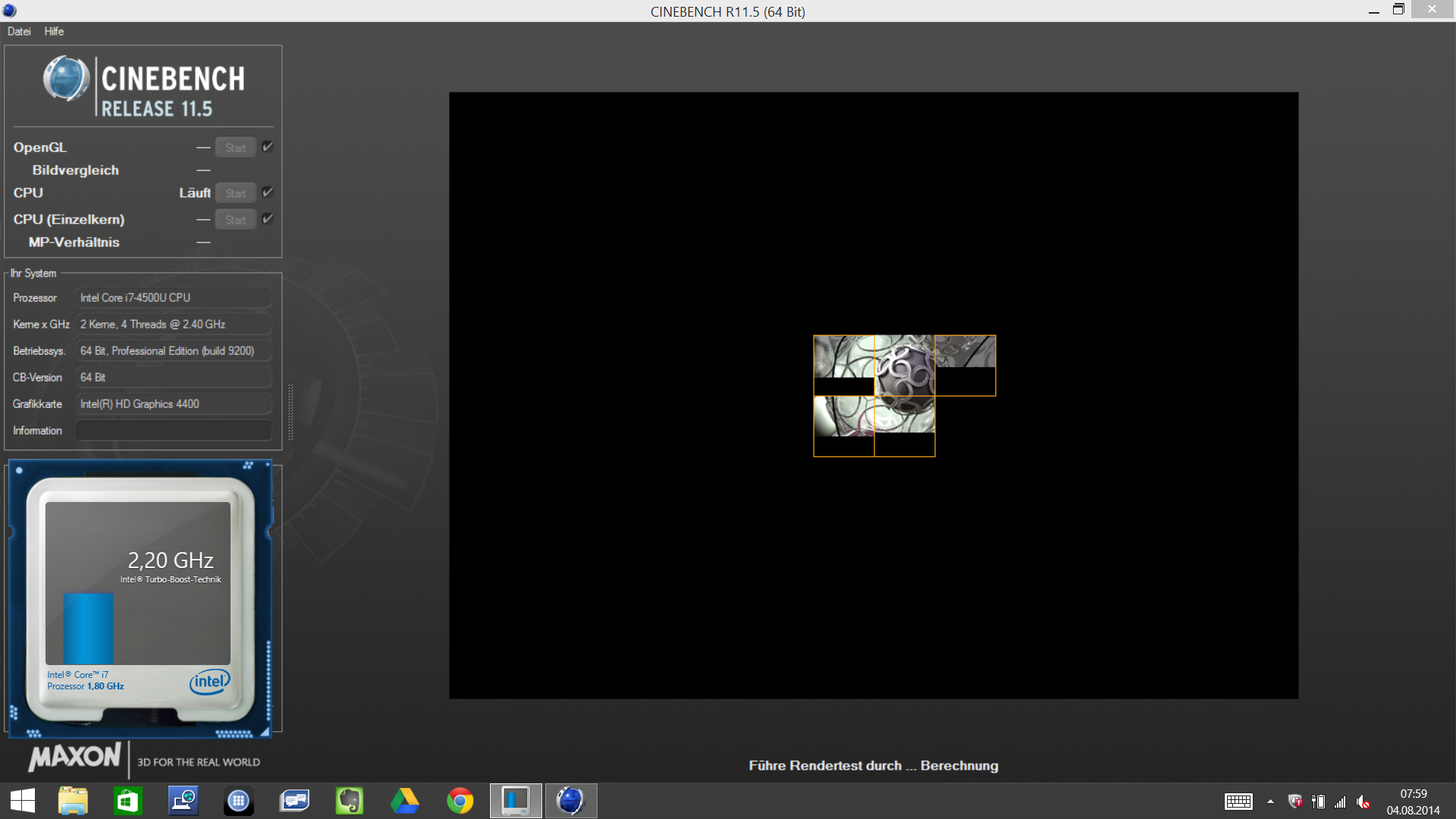This screenshot has height=819, width=1456.
Task: Uncheck the OpenGL test checkbox
Action: (x=267, y=147)
